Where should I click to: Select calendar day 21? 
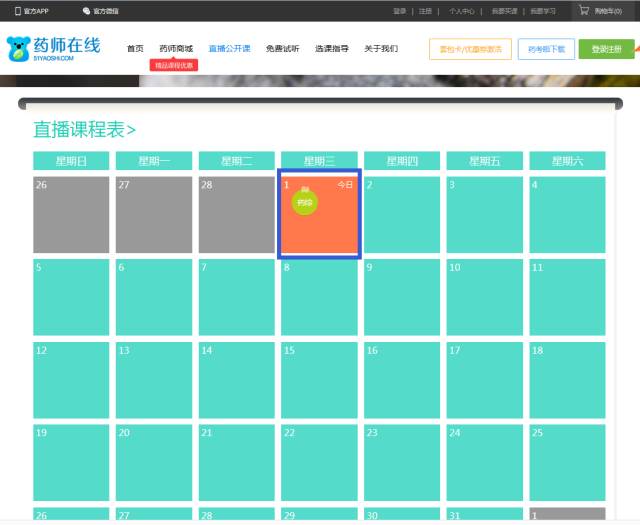237,463
